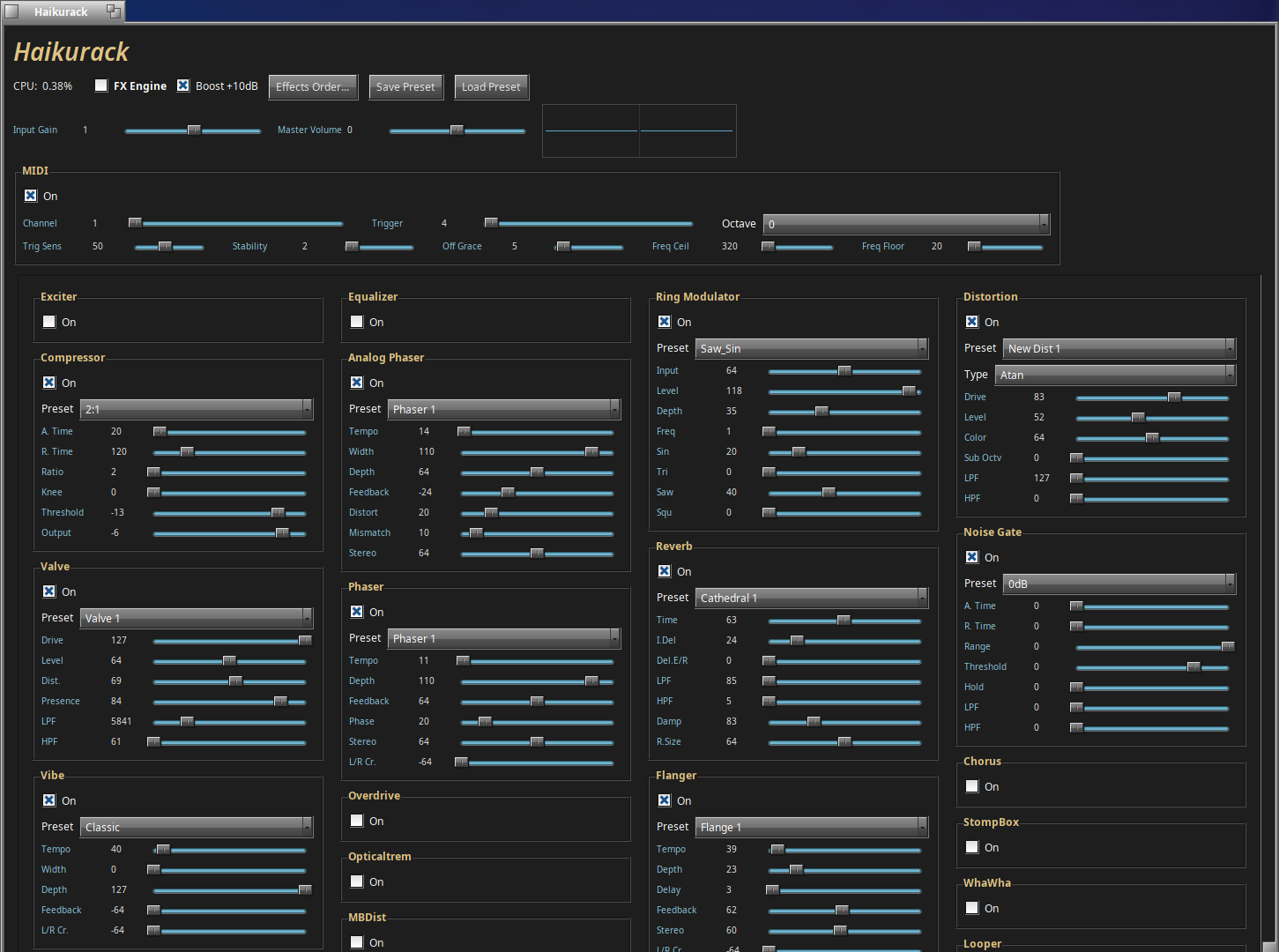
Task: Click the Ring Modulator Depth slider
Action: [844, 412]
